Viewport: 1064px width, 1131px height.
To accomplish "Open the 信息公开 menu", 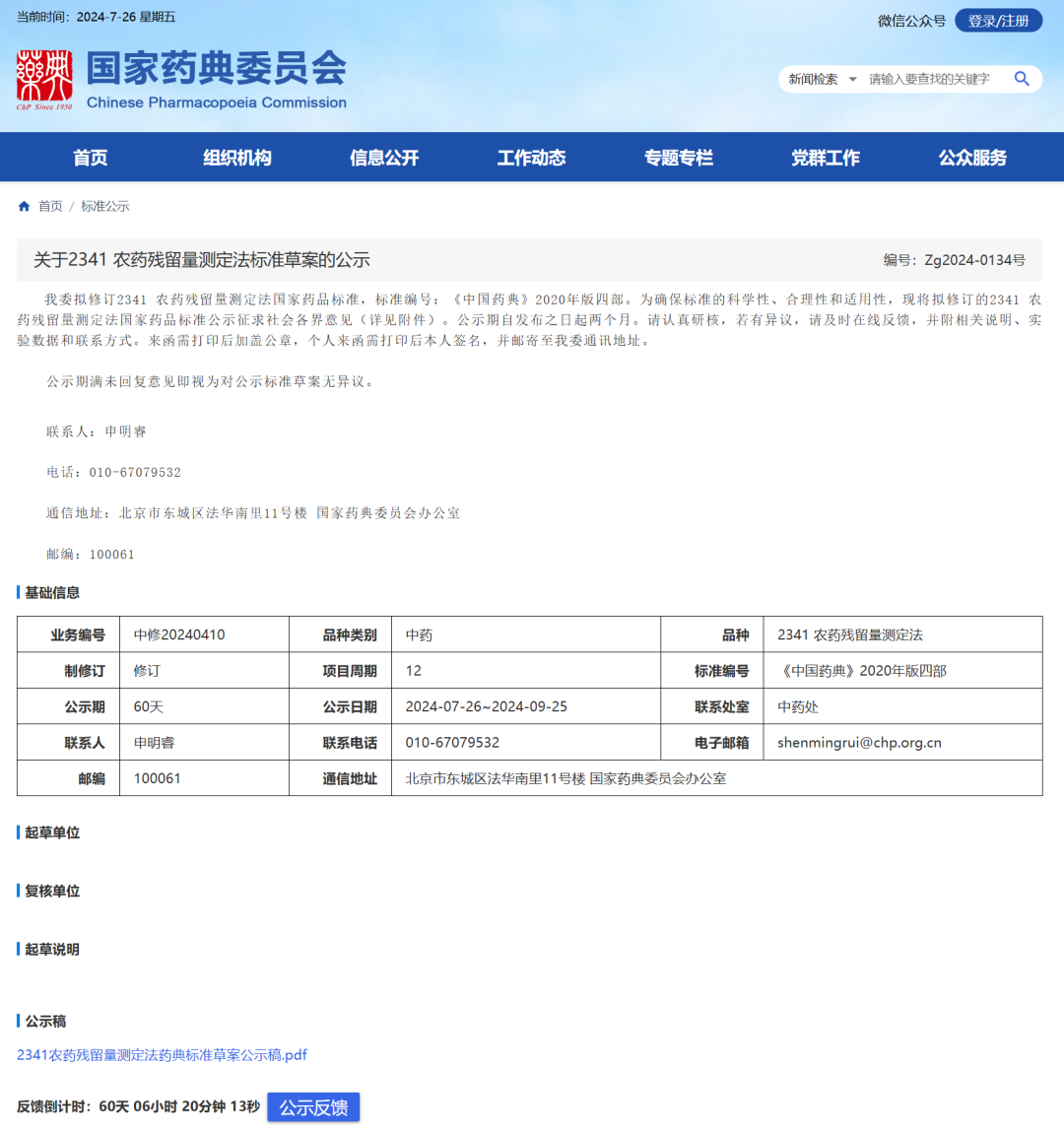I will [x=383, y=157].
